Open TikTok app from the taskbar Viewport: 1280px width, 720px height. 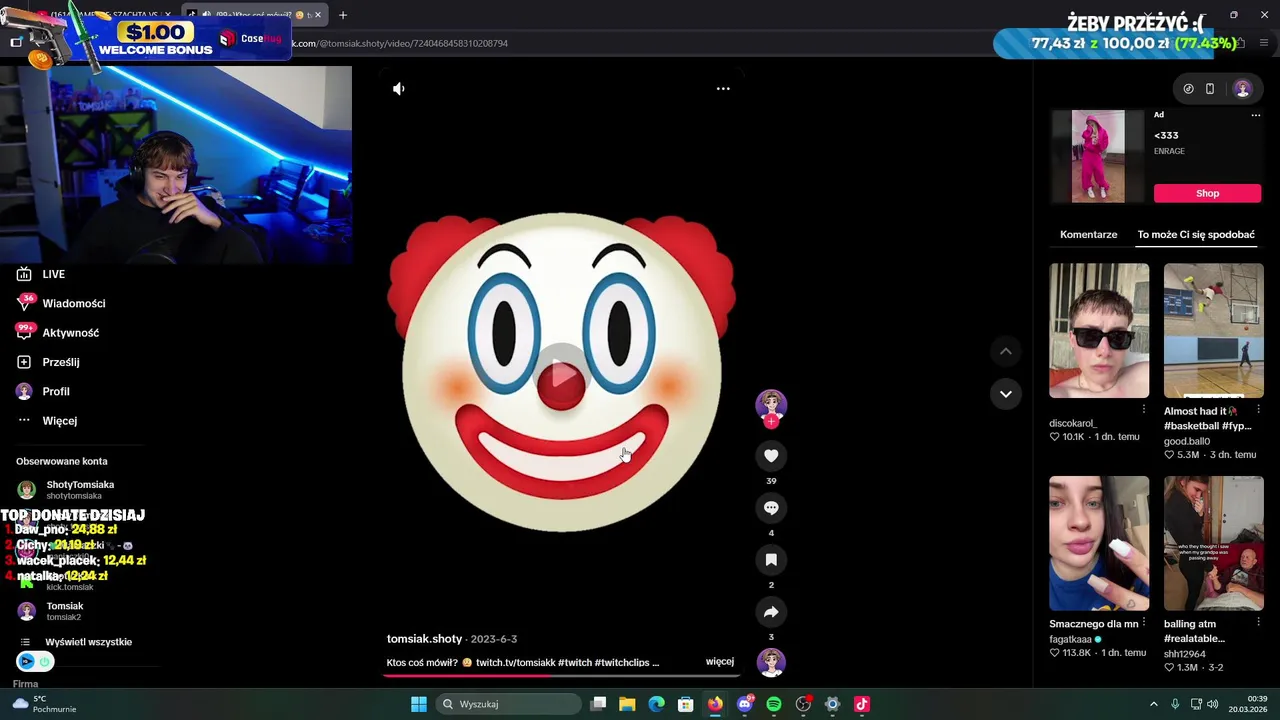coord(862,704)
